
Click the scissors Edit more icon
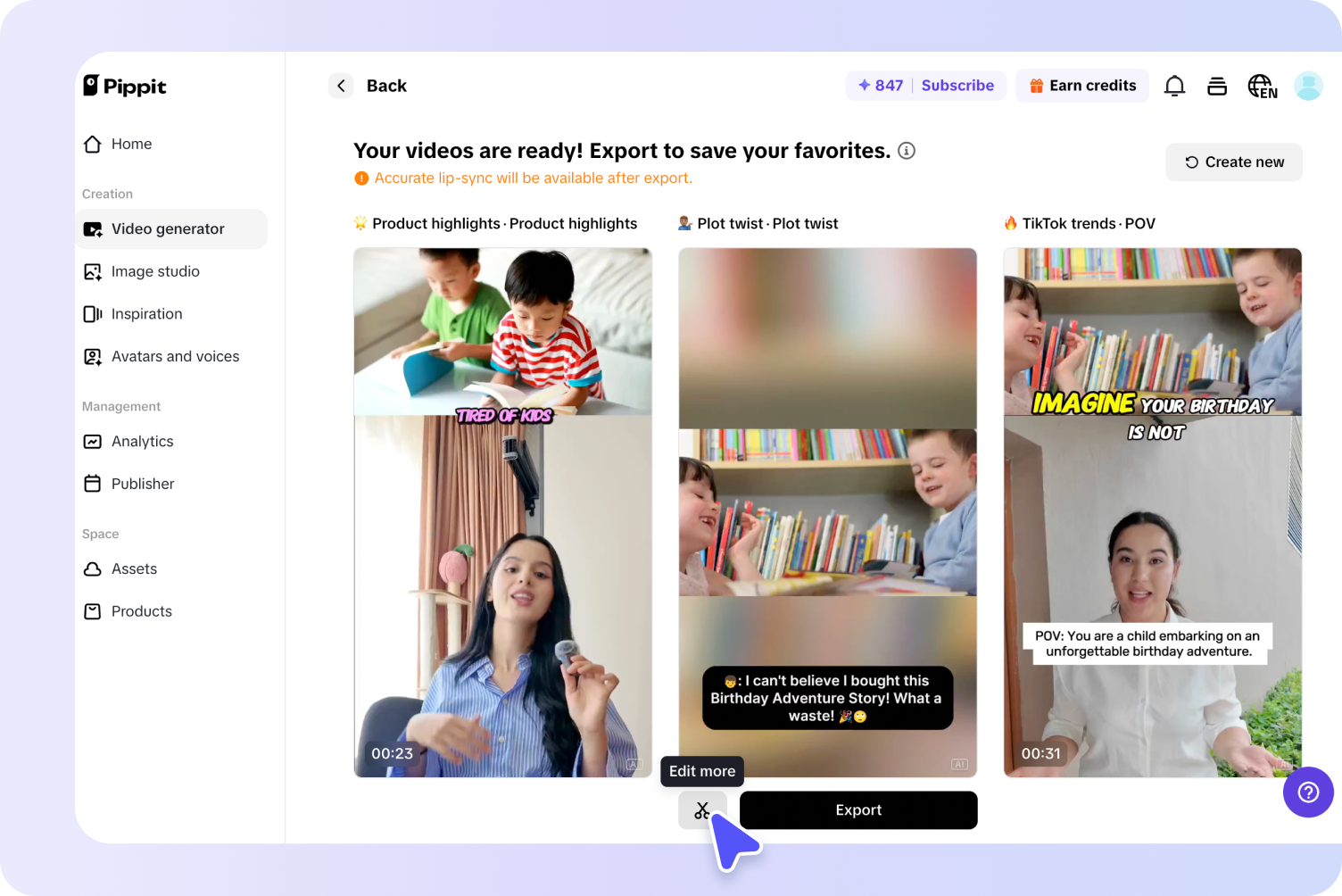point(702,809)
